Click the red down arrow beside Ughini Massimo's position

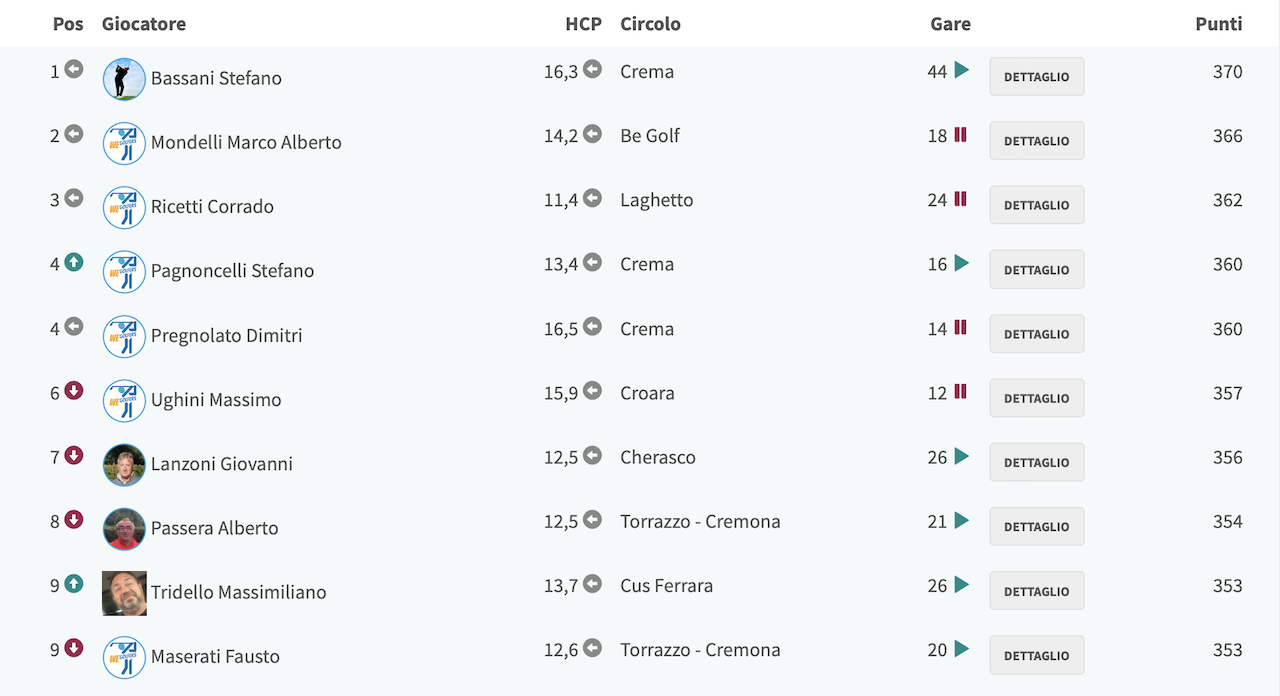(74, 391)
